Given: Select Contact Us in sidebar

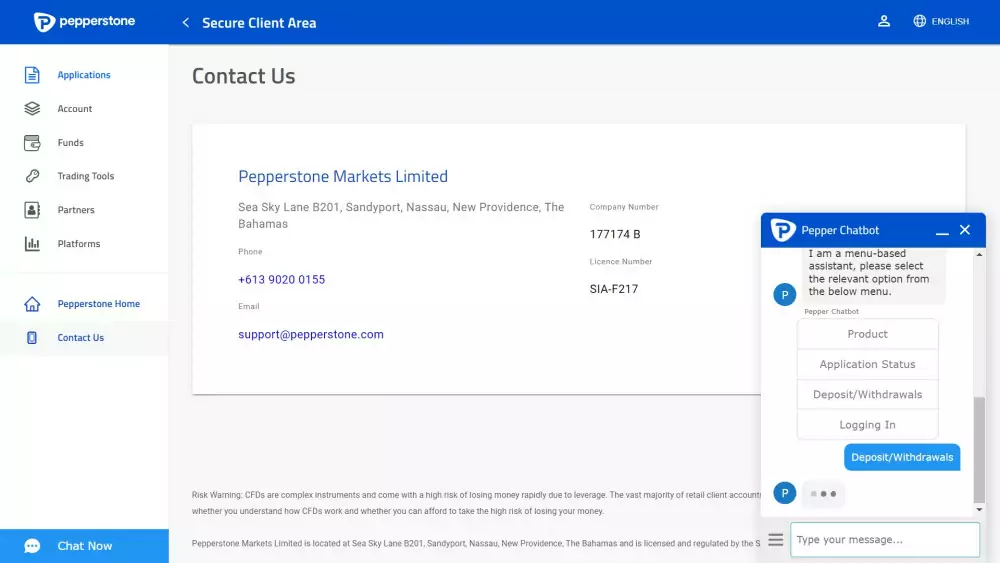Looking at the screenshot, I should point(80,338).
